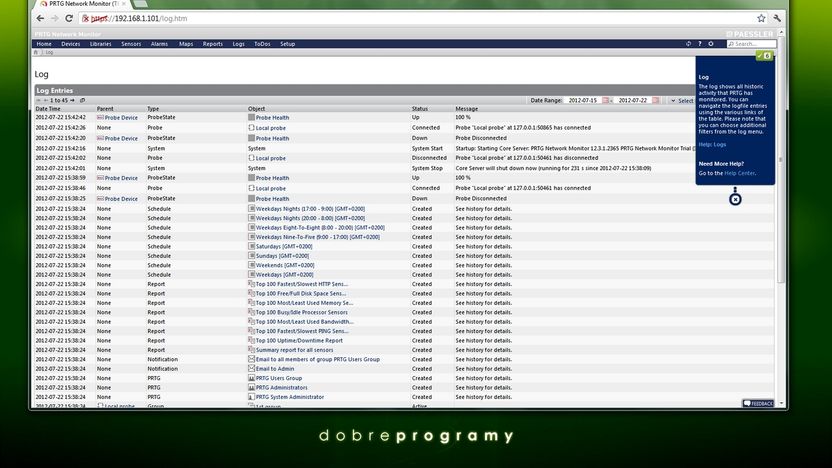Open the Help: Logs link
The image size is (832, 468).
click(712, 144)
